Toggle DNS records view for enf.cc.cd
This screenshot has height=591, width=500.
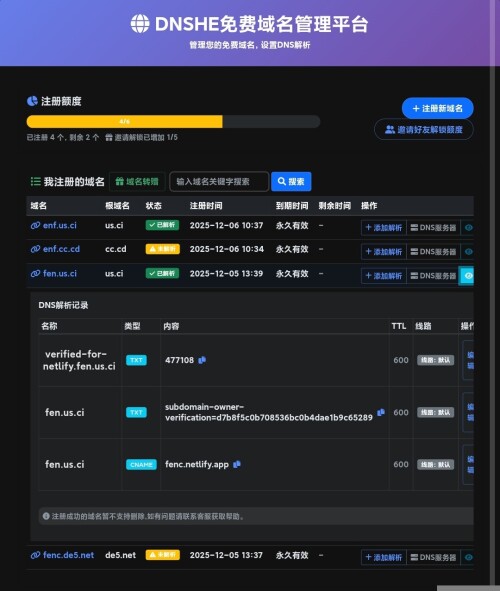(468, 252)
